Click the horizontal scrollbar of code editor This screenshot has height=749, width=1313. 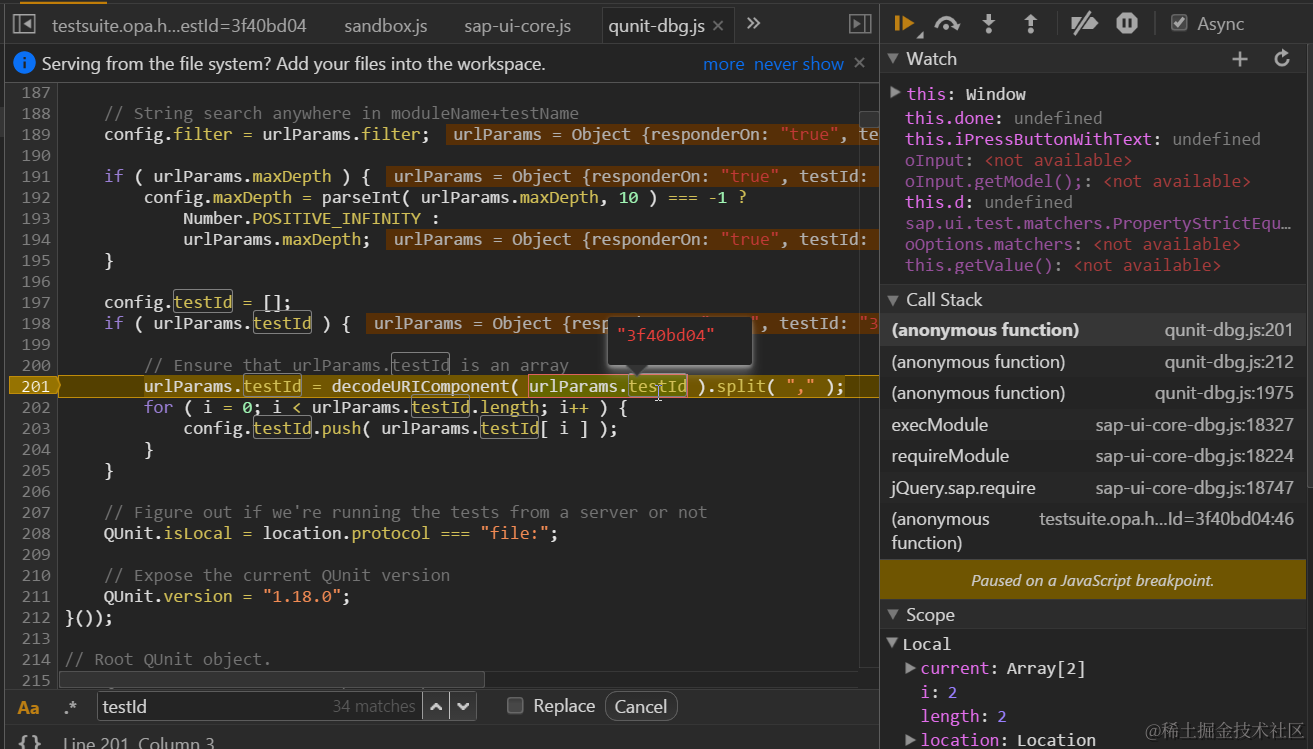point(272,679)
